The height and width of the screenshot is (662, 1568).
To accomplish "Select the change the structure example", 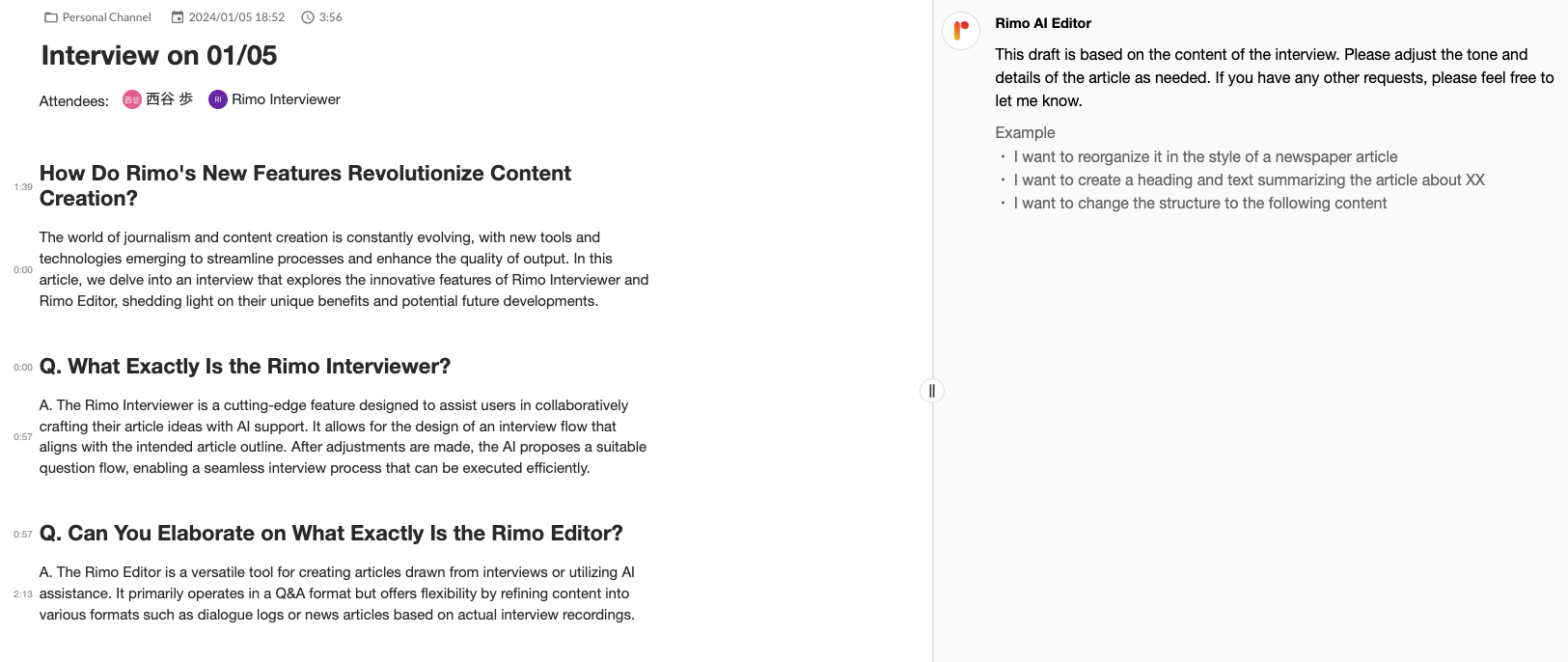I will [1199, 203].
